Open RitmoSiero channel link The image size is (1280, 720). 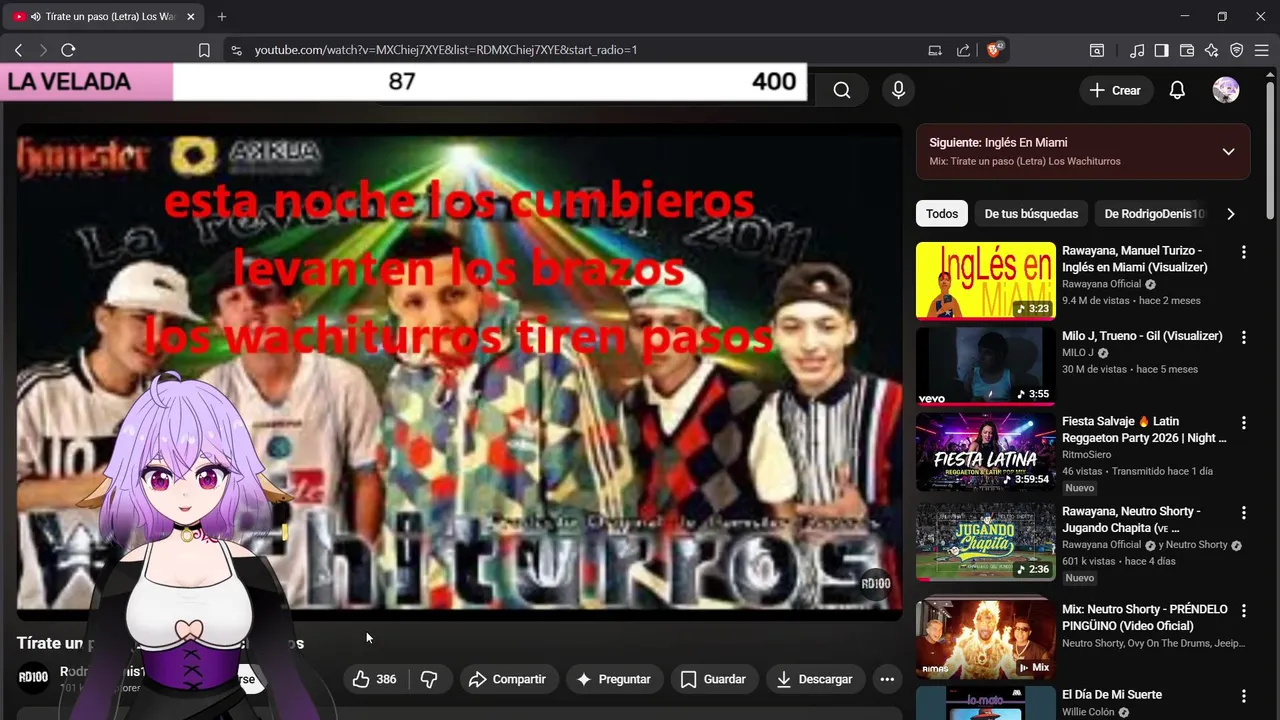pyautogui.click(x=1086, y=455)
